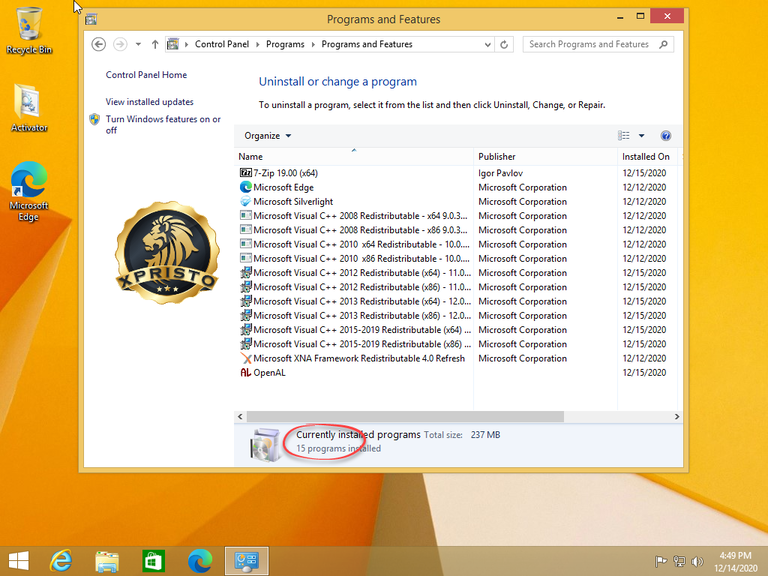
Task: Select Visual C++ 2013 Redistributable (x86) entry
Action: 458,315
